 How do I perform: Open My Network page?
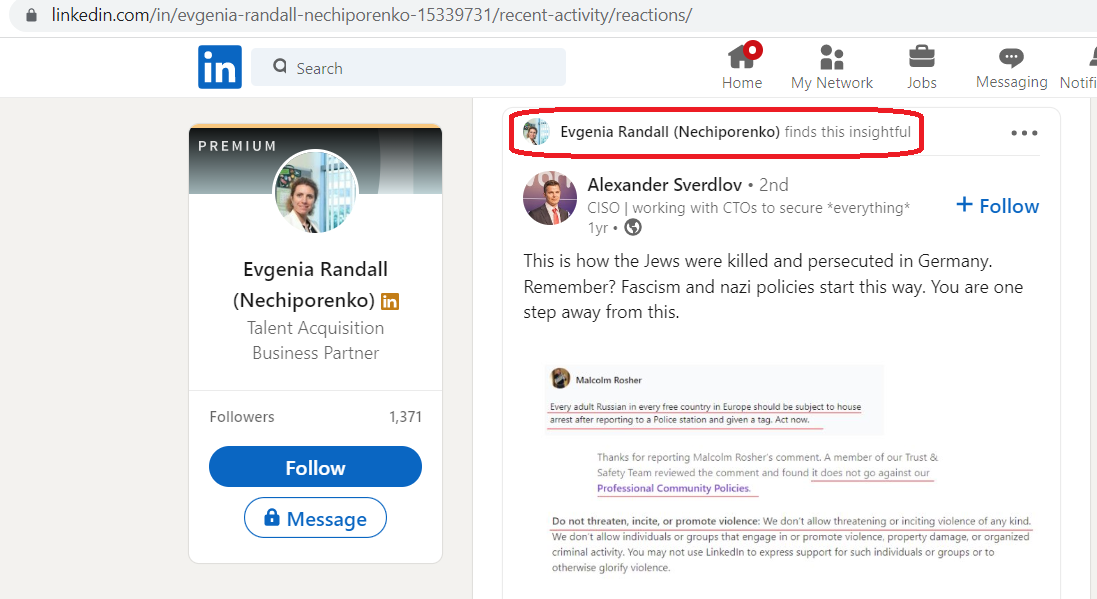click(x=832, y=67)
